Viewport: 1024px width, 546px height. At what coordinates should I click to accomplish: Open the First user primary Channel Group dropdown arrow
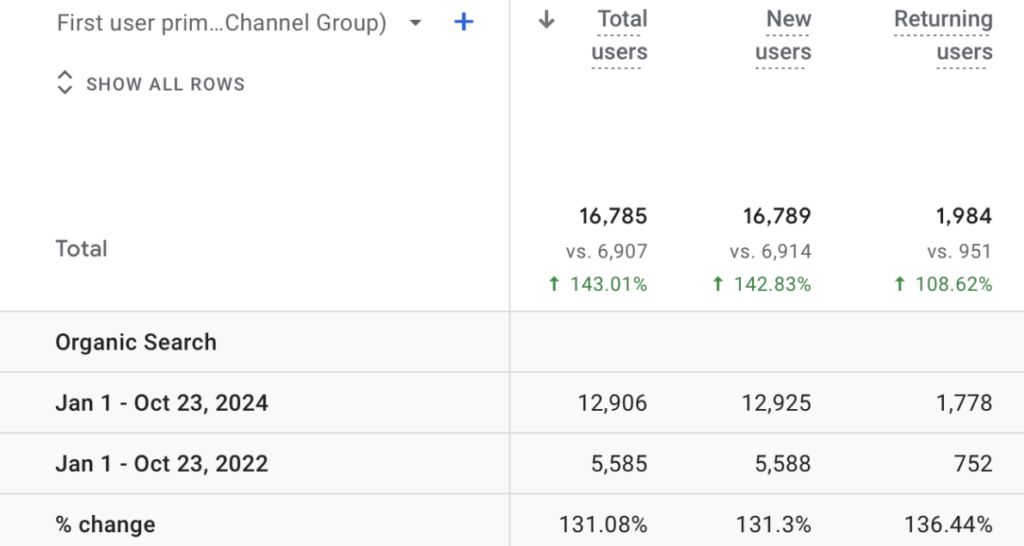416,23
